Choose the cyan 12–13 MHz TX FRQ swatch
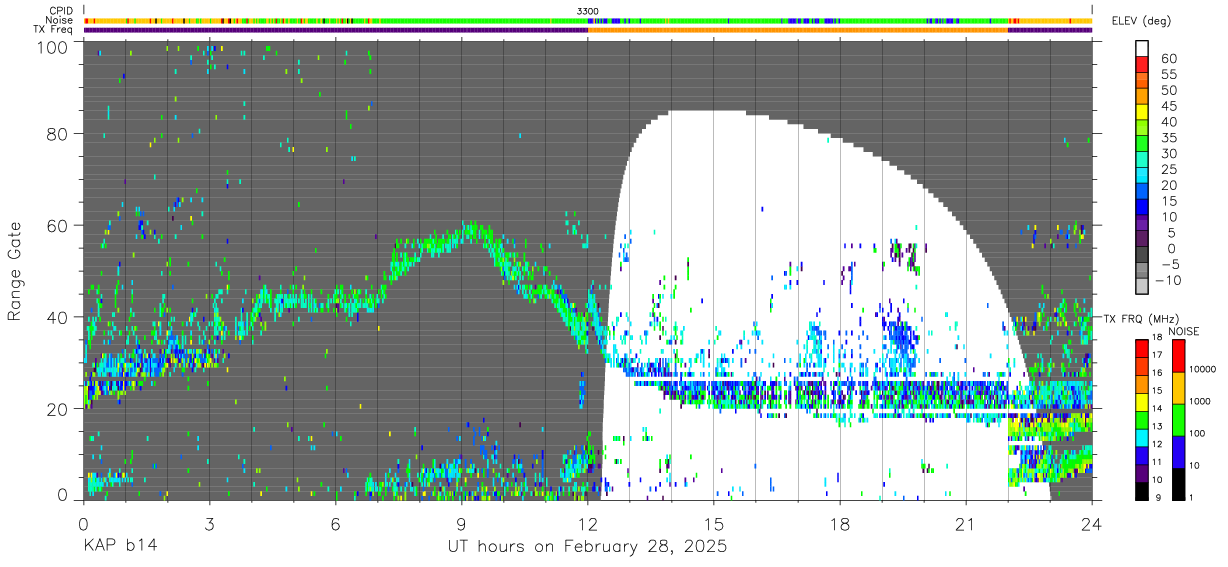Image resolution: width=1228 pixels, height=567 pixels. click(x=1142, y=437)
